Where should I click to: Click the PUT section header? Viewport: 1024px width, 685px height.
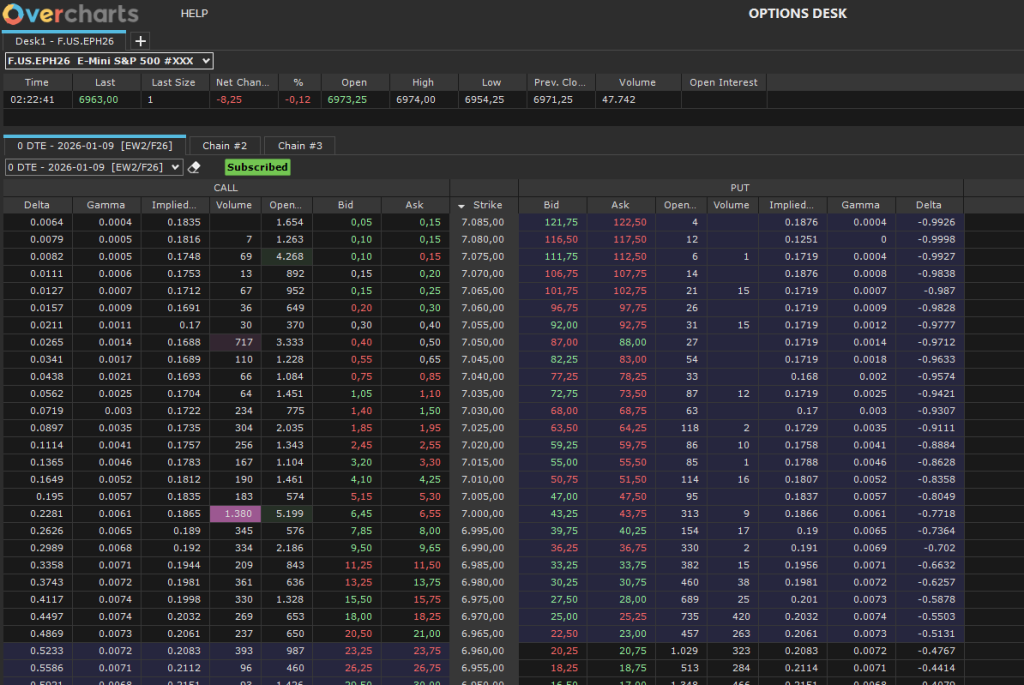coord(740,187)
